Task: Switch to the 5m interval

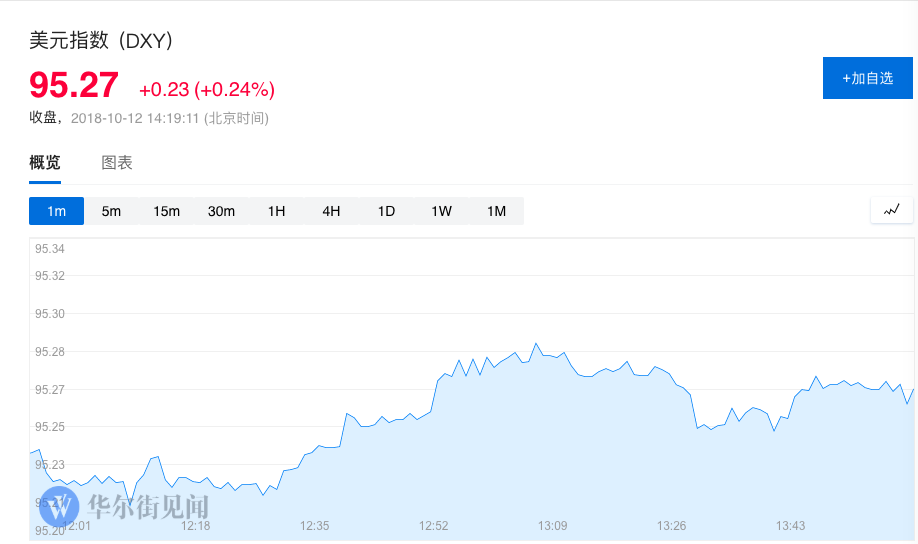Action: [x=111, y=211]
